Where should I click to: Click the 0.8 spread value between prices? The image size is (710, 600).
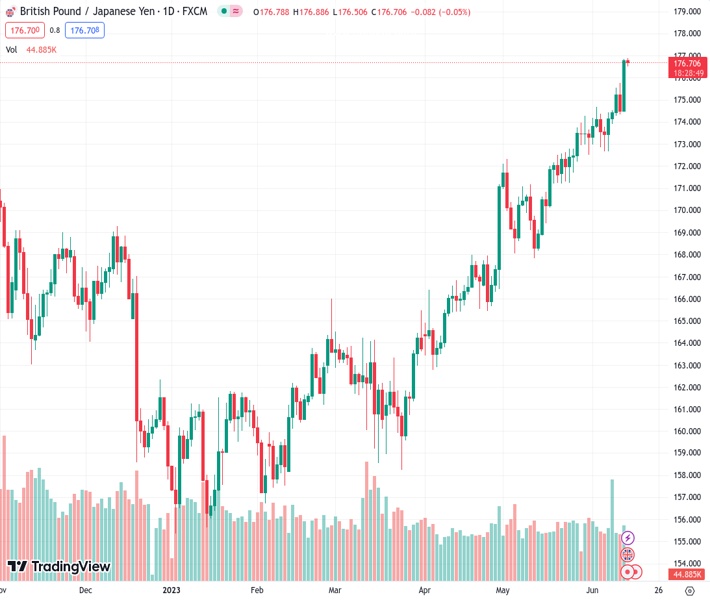[55, 30]
